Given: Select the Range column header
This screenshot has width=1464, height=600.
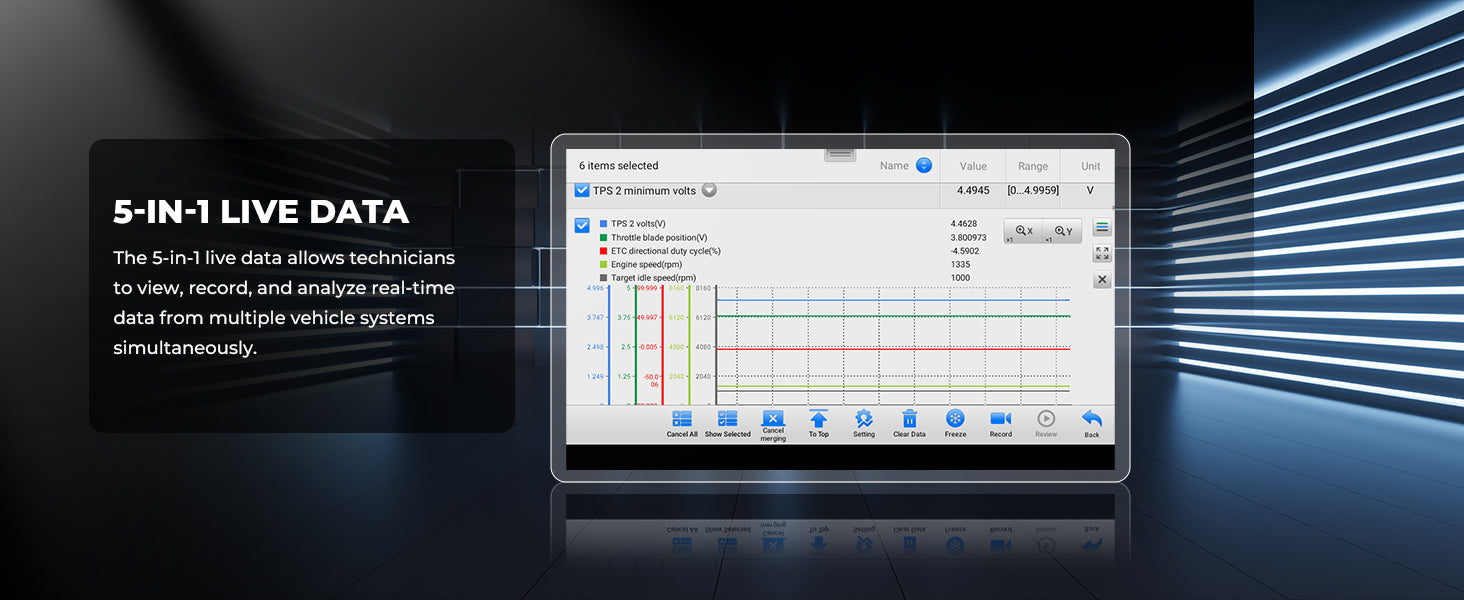Looking at the screenshot, I should click(1033, 166).
